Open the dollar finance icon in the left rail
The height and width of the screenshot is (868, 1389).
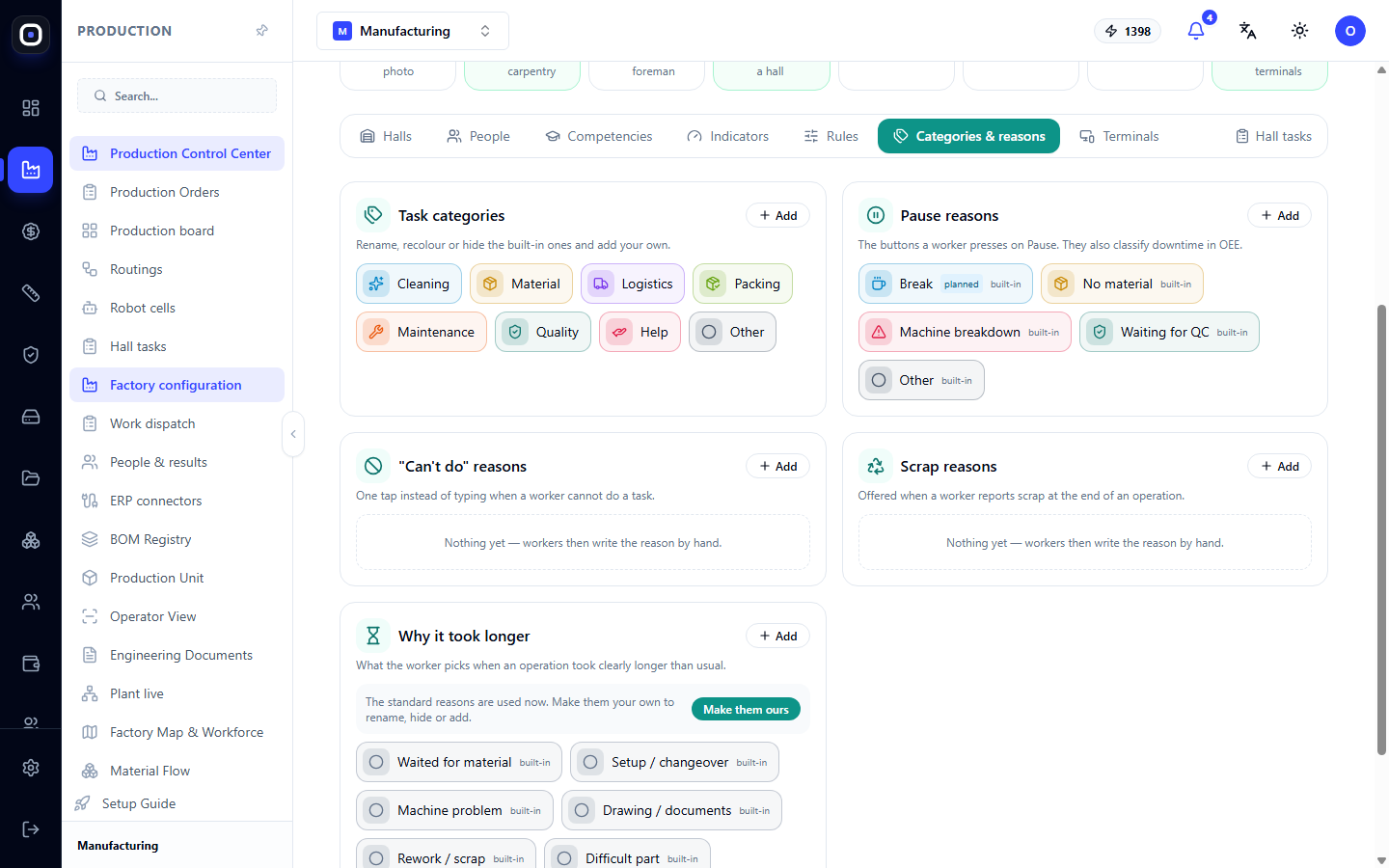[x=31, y=231]
